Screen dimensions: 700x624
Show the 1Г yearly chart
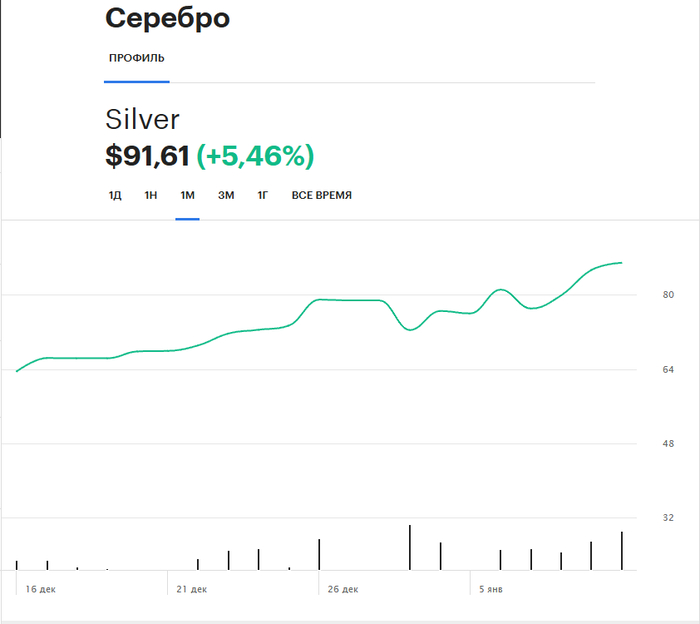263,195
